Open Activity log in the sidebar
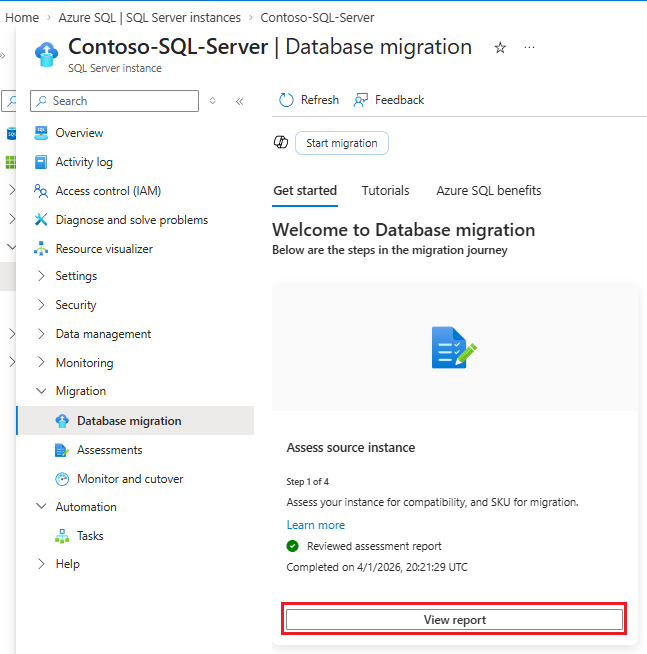This screenshot has width=647, height=654. point(84,162)
